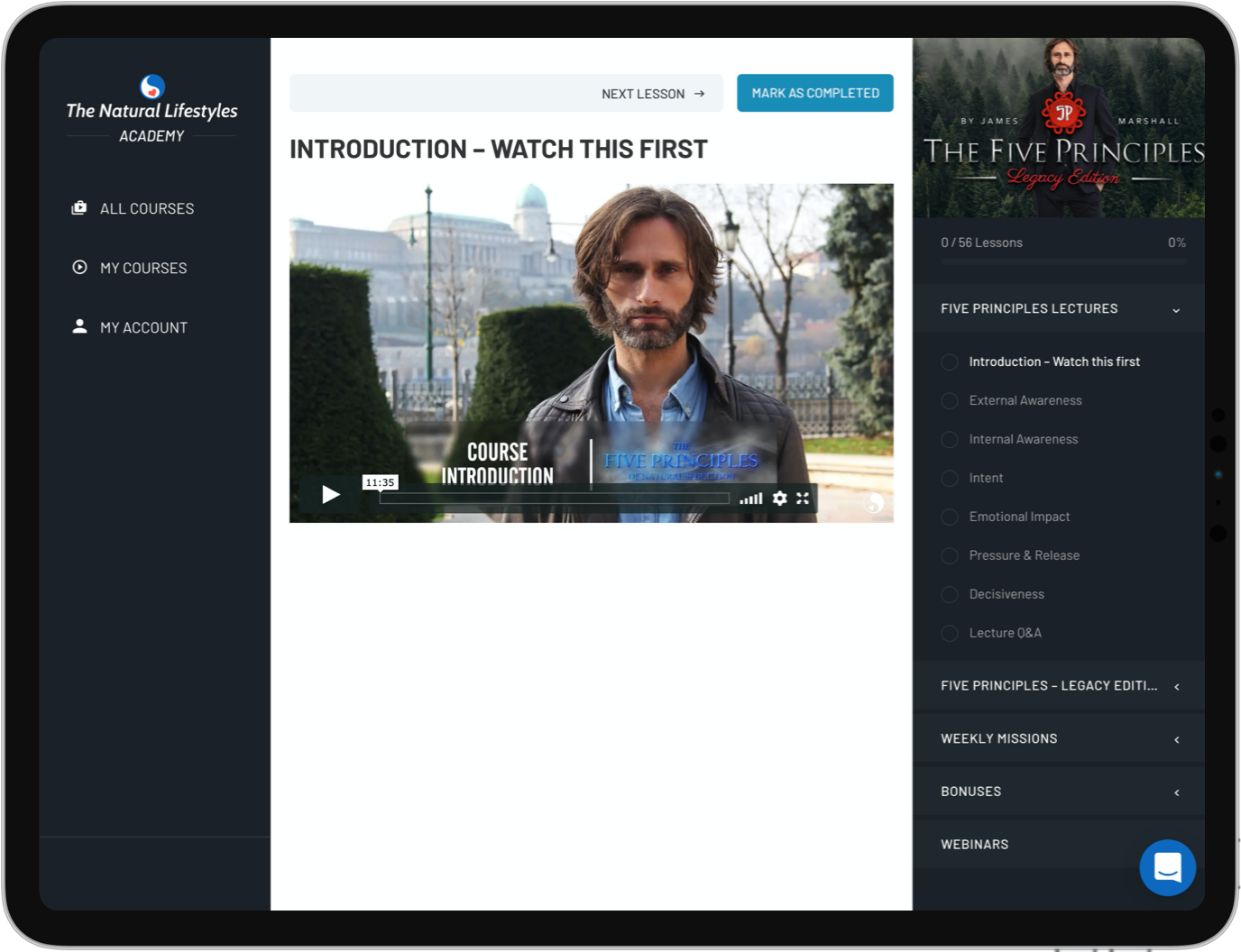Open the Emotional Impact lesson
Image resolution: width=1241 pixels, height=952 pixels.
[1019, 517]
